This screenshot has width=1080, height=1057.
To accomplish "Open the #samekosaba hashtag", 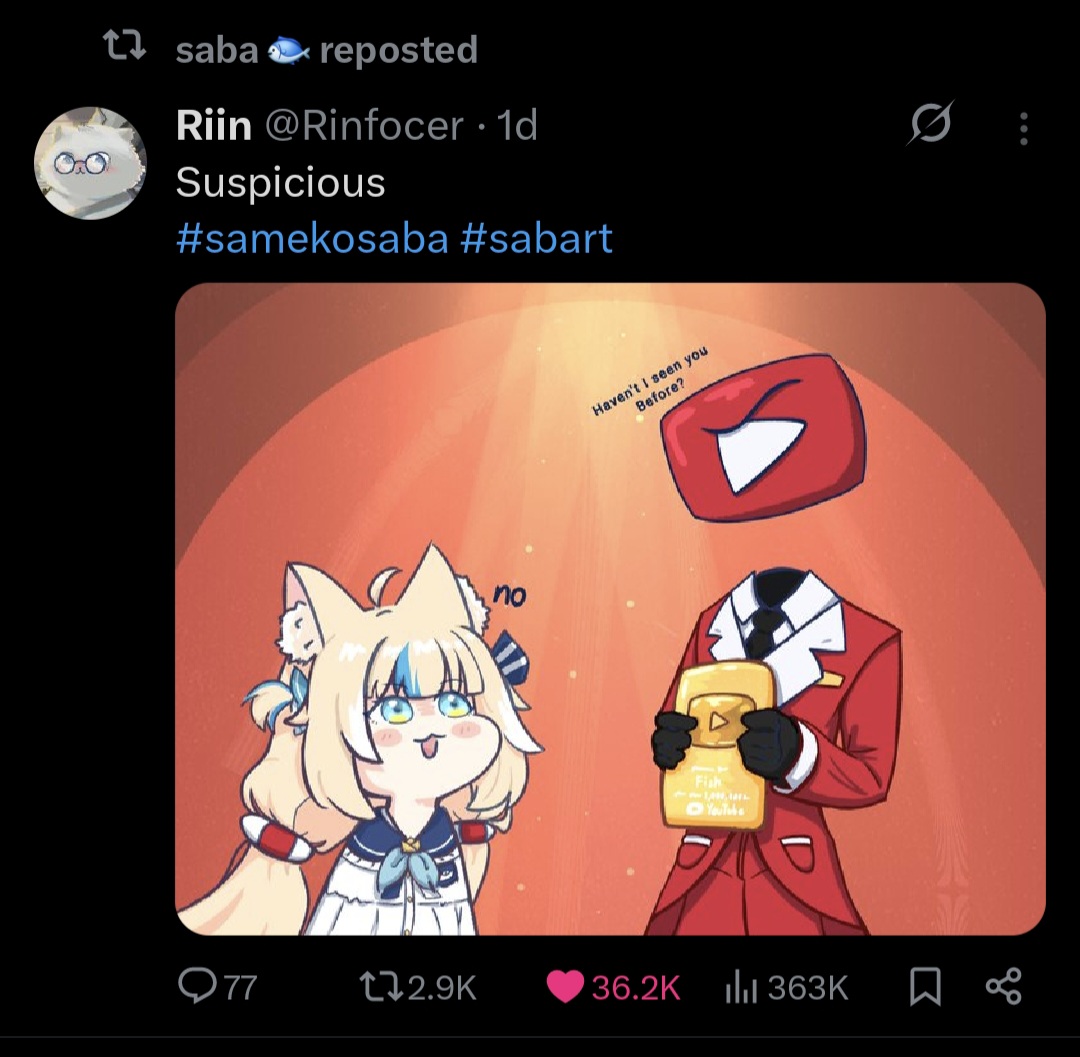I will pos(312,238).
